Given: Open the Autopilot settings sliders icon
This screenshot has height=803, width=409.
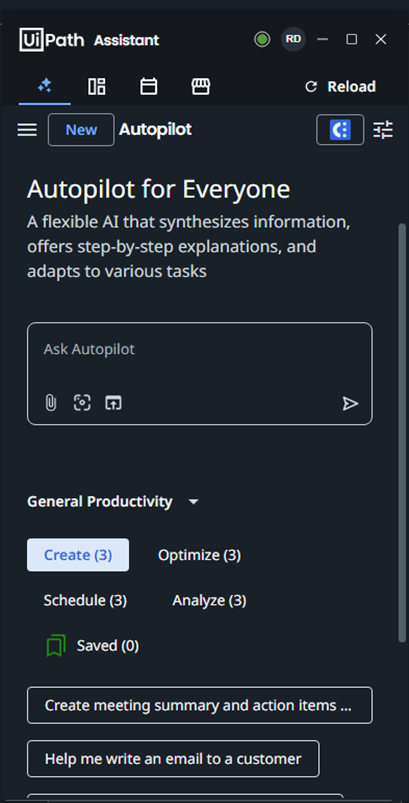Looking at the screenshot, I should click(383, 130).
